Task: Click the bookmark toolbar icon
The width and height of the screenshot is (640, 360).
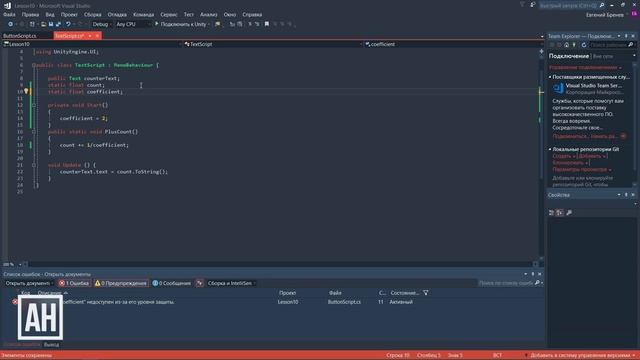Action: (x=267, y=24)
